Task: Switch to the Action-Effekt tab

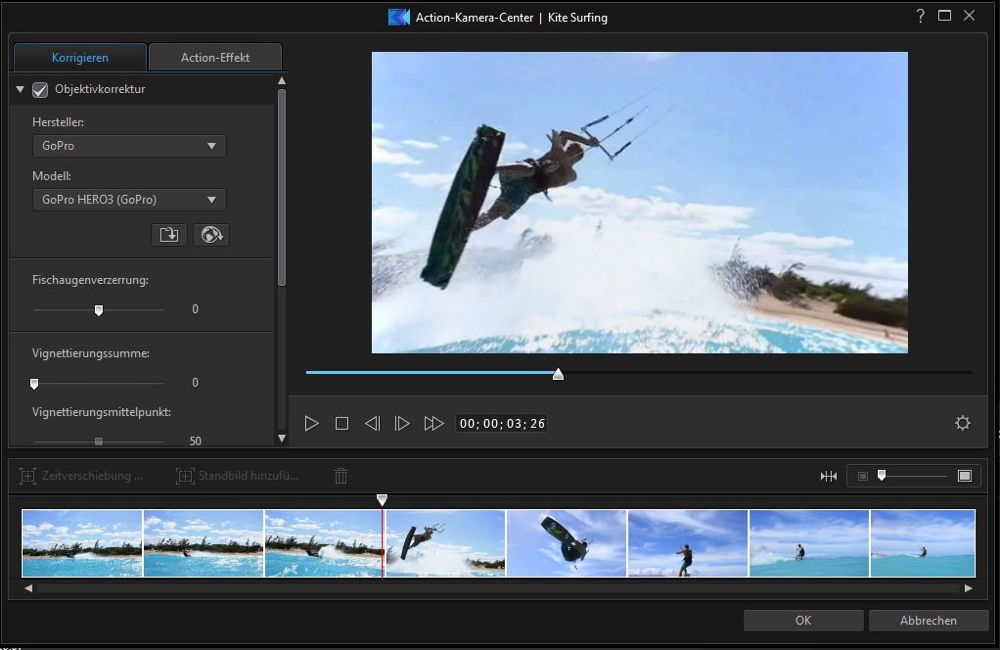Action: point(215,58)
